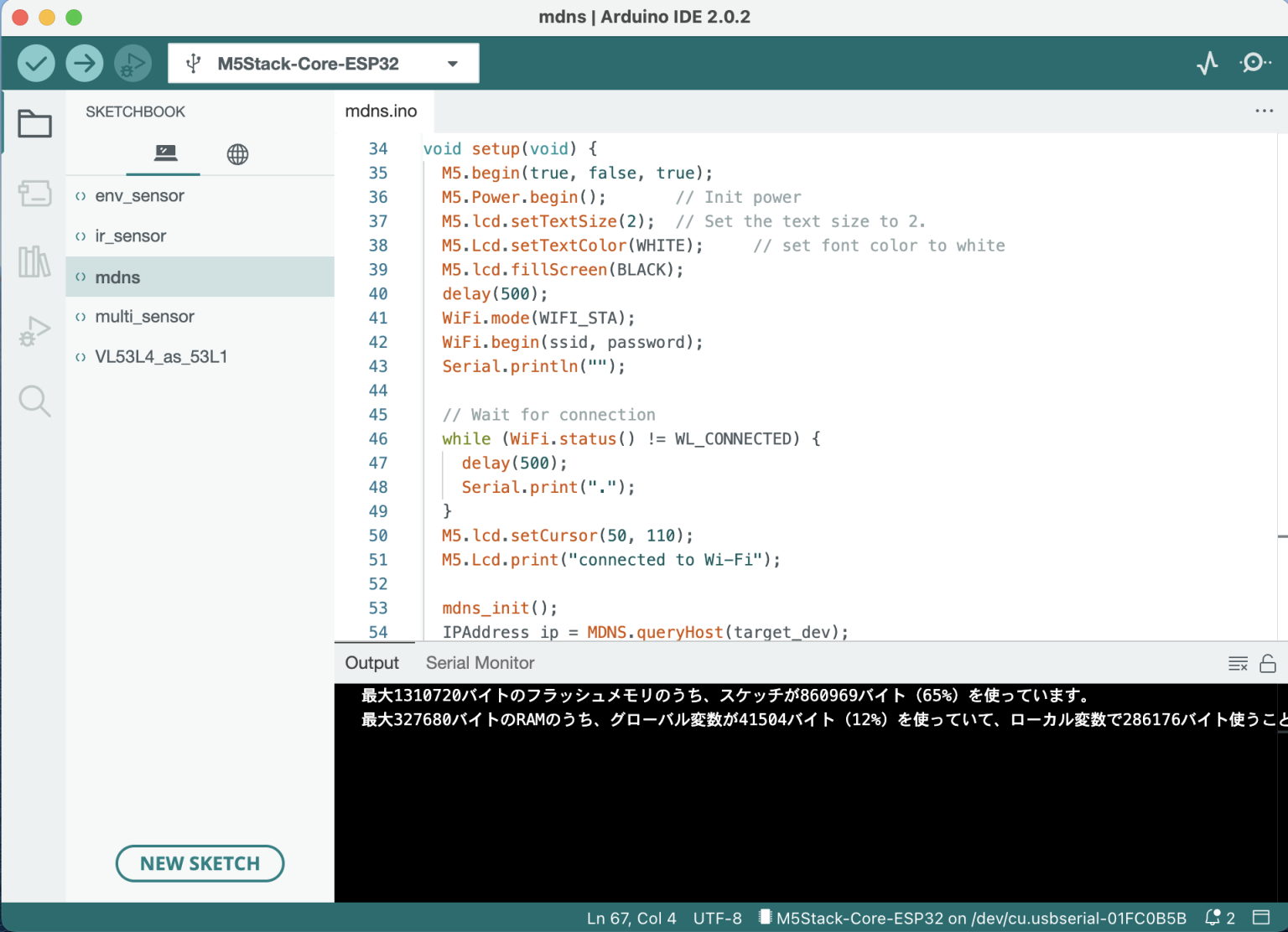Viewport: 1288px width, 932px height.
Task: Open the Library Manager in the sidebar
Action: [34, 261]
